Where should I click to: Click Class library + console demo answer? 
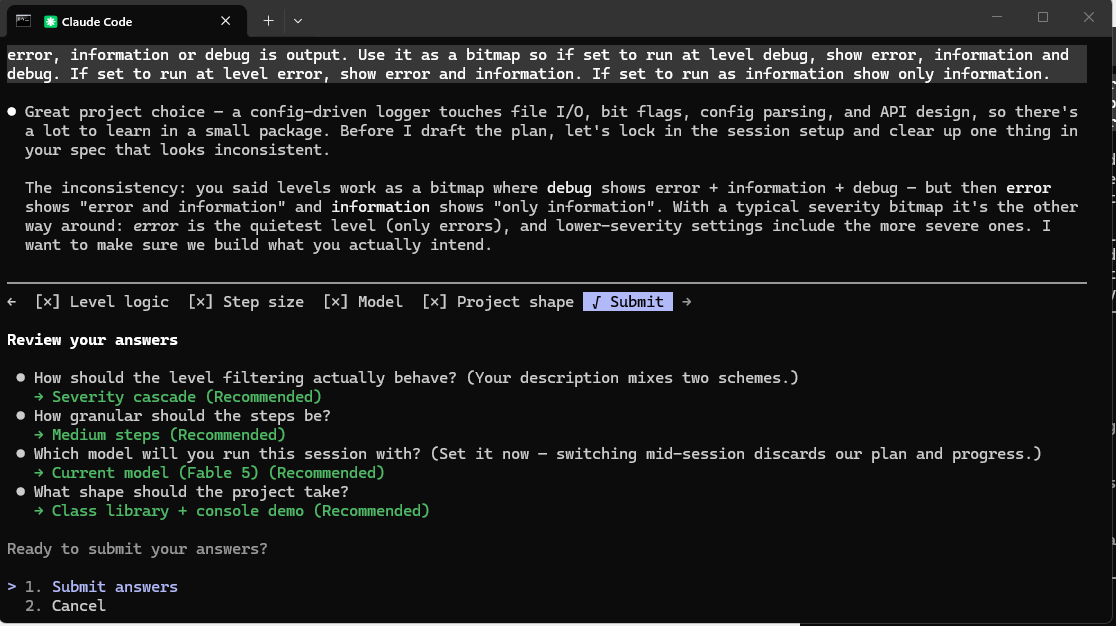pyautogui.click(x=241, y=511)
